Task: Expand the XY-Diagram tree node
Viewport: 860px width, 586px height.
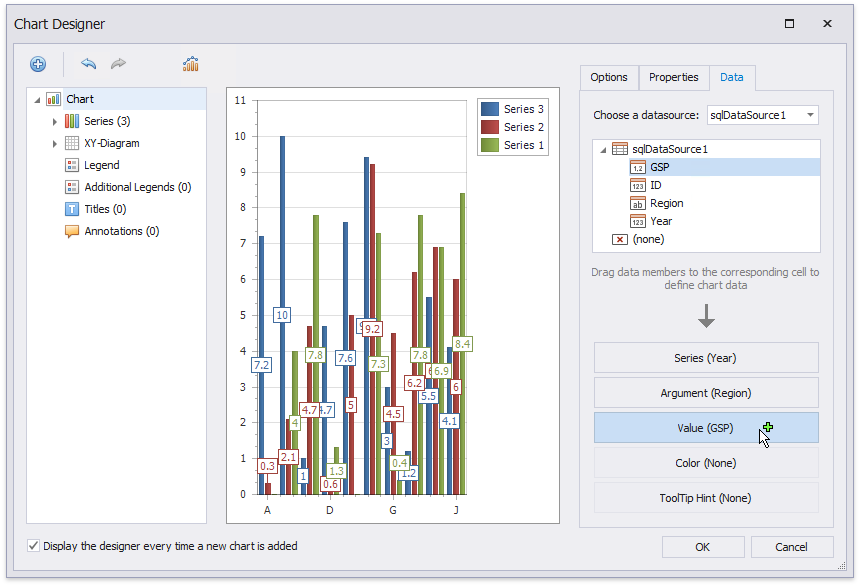Action: [x=55, y=144]
